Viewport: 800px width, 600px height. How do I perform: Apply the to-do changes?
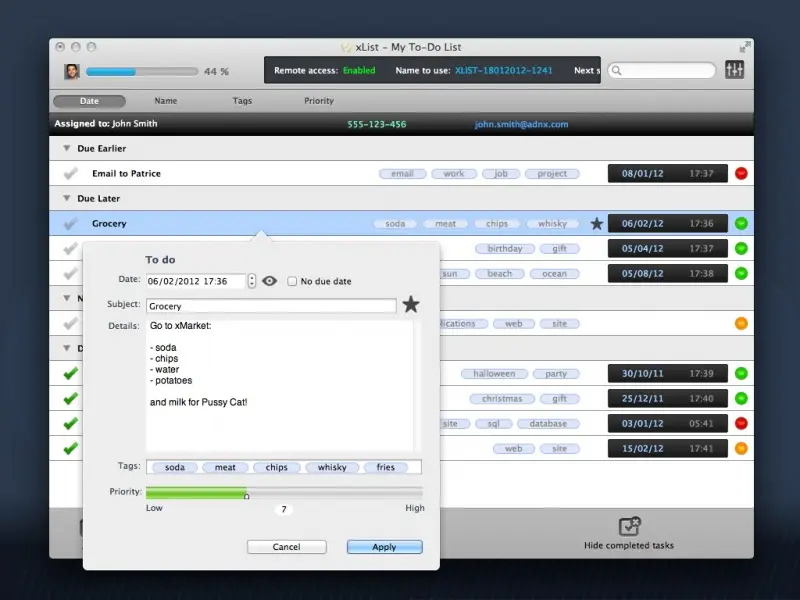tap(384, 547)
